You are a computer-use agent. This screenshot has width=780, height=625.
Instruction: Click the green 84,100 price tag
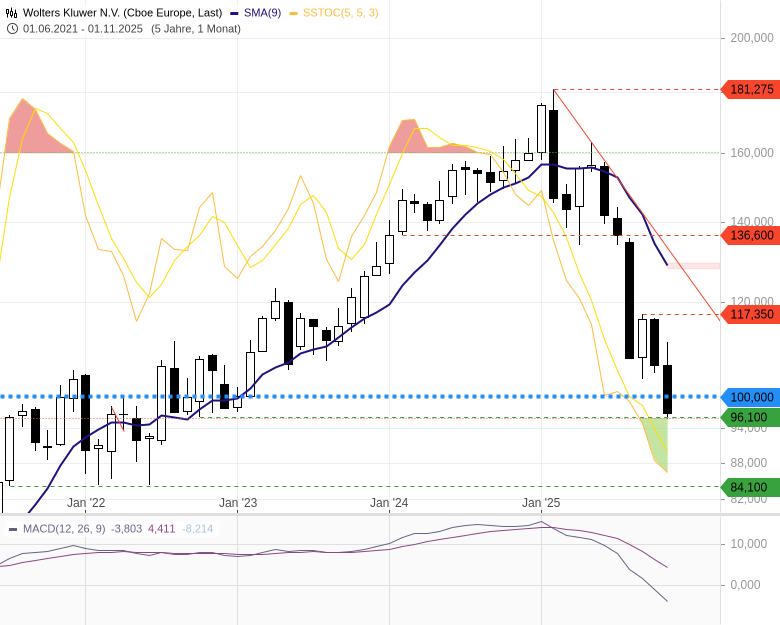[750, 487]
